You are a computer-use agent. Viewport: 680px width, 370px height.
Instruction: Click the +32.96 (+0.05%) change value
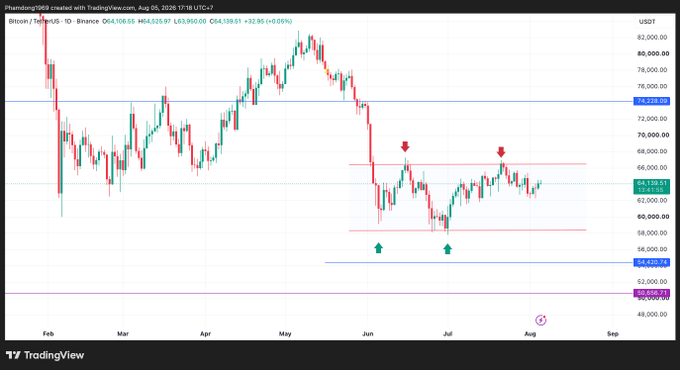tap(268, 21)
